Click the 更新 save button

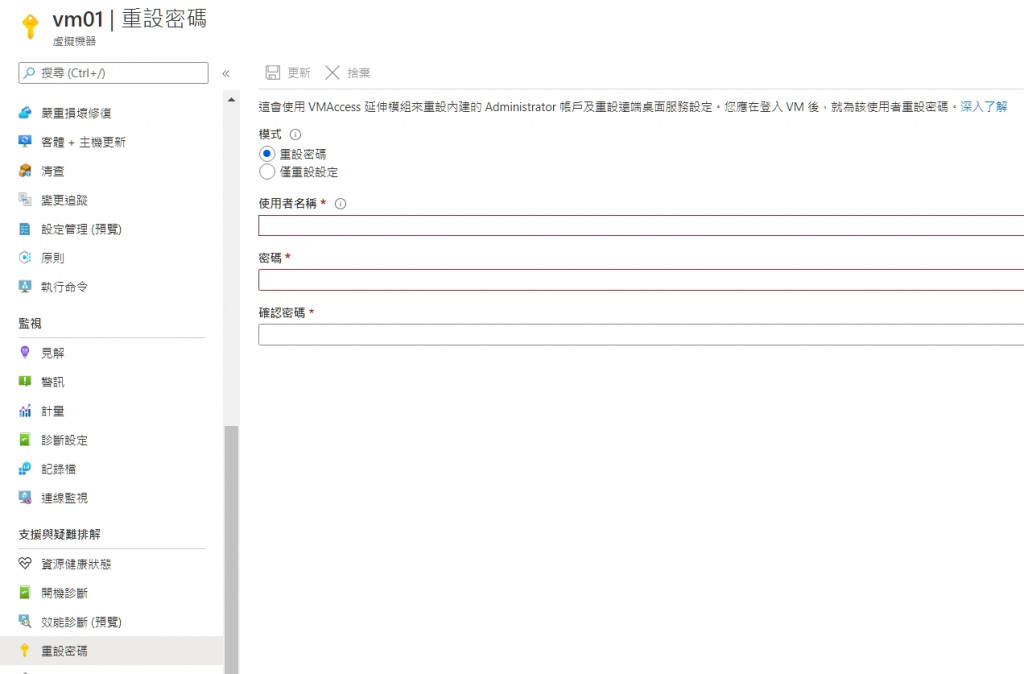click(288, 72)
